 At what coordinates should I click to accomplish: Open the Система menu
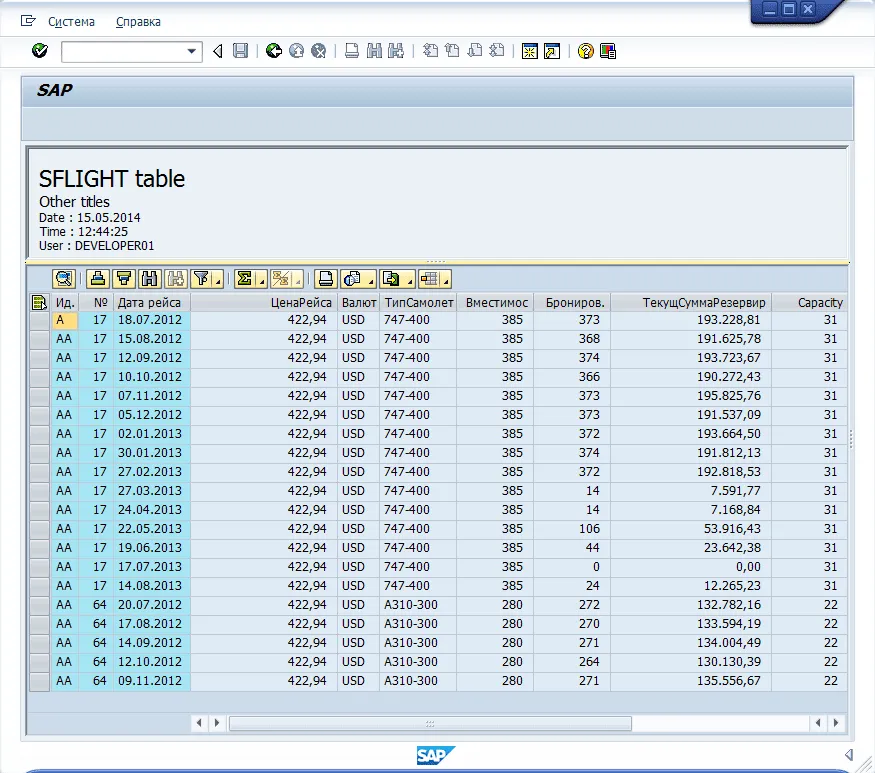(x=71, y=22)
